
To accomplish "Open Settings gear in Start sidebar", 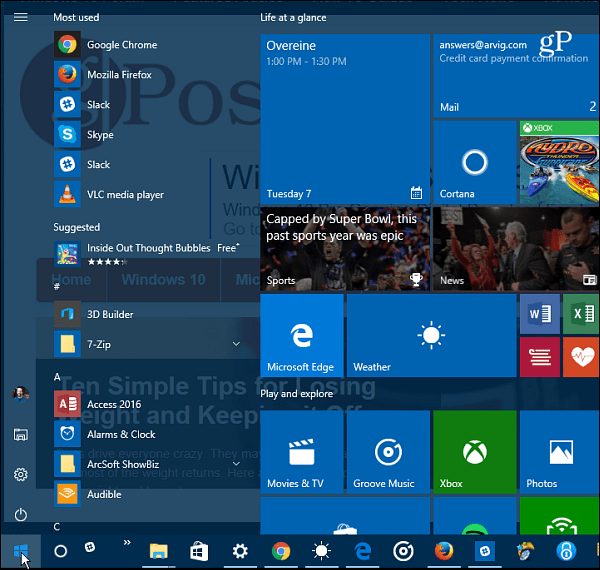I will tap(21, 475).
